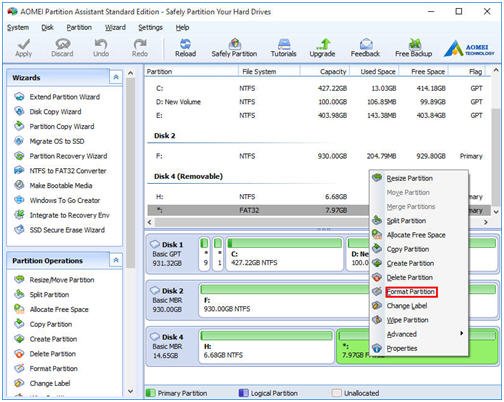504x402 pixels.
Task: Open Tutorials from the toolbar
Action: [x=283, y=48]
